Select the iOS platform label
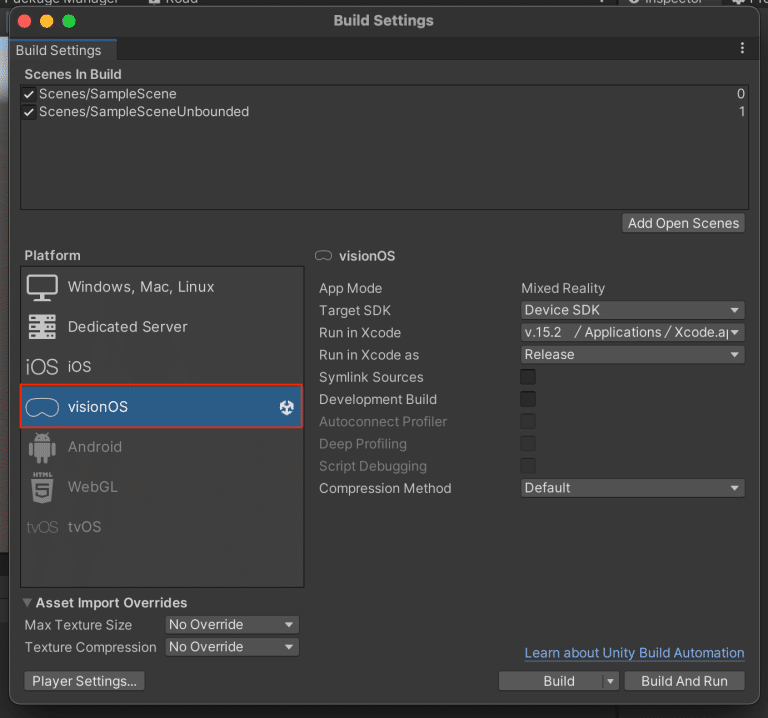The image size is (768, 718). click(x=79, y=367)
